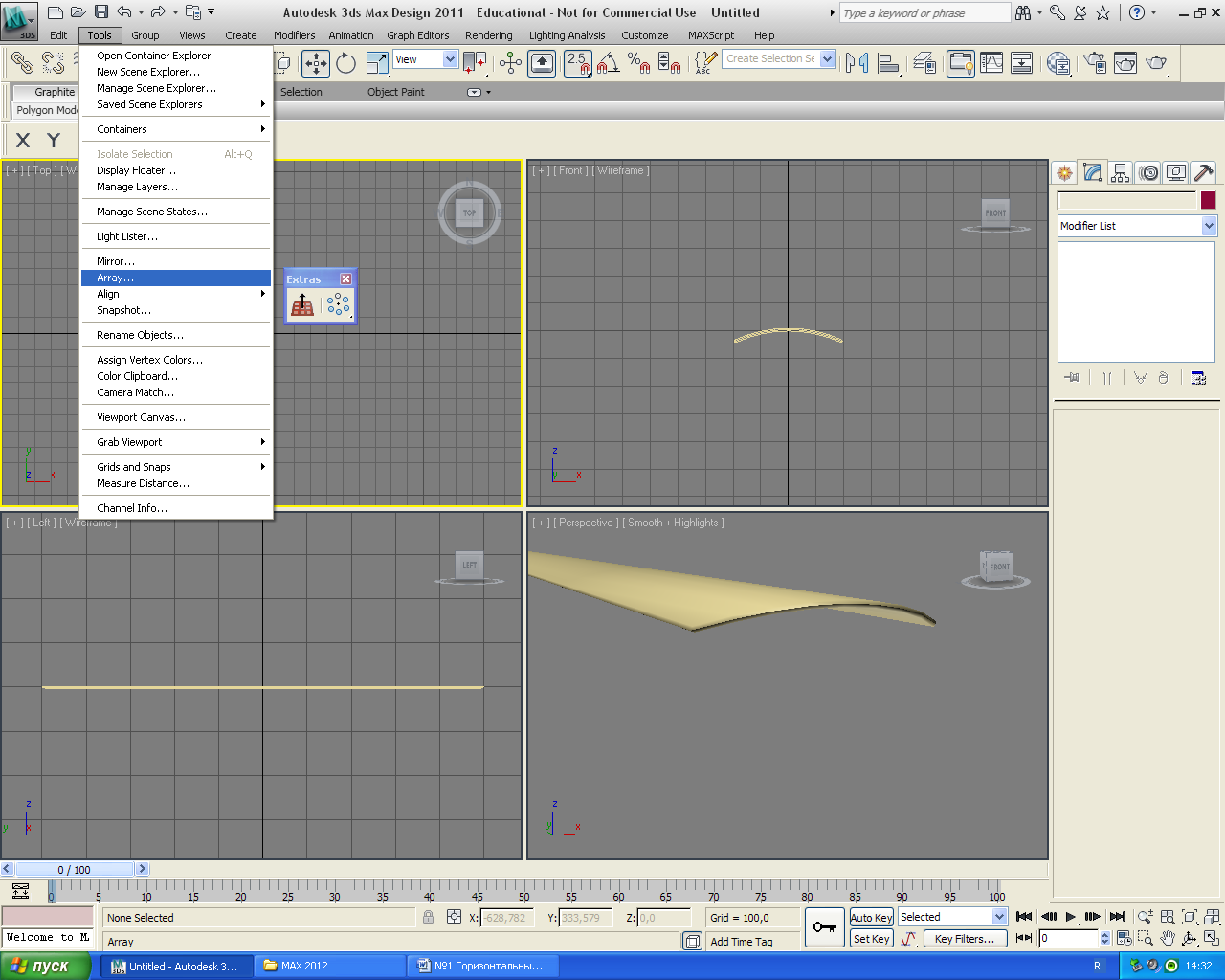Viewport: 1225px width, 980px height.
Task: Select Measure Distance... menu entry
Action: [x=176, y=483]
